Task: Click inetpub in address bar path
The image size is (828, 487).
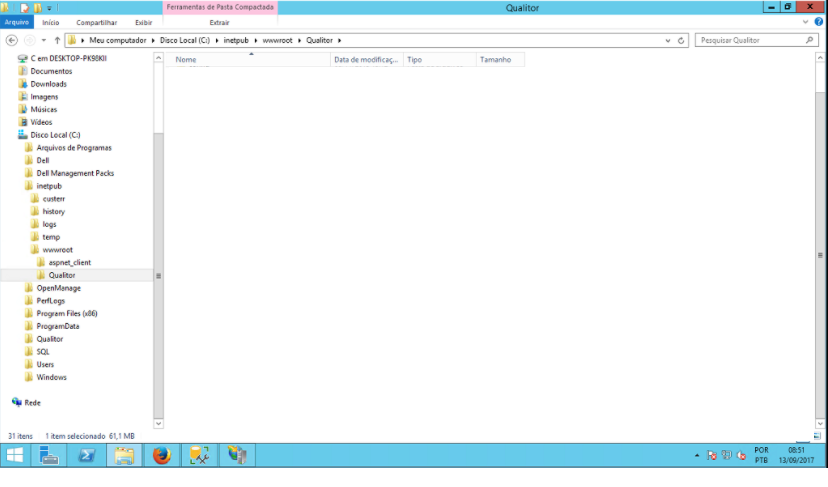Action: [236, 40]
